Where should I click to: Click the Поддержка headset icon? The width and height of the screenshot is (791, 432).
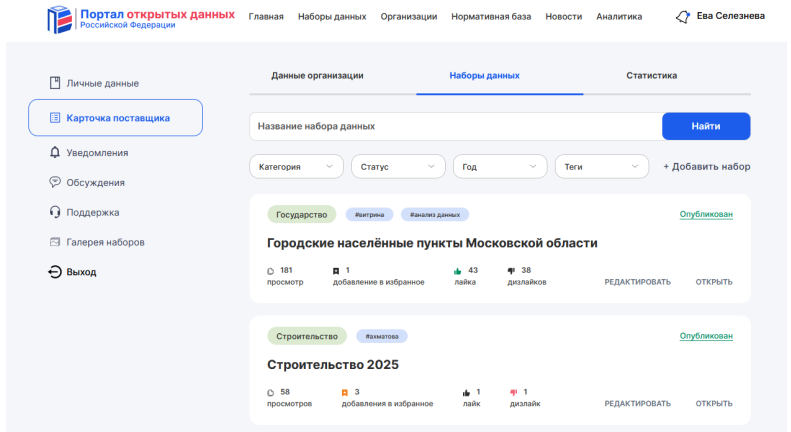[55, 212]
